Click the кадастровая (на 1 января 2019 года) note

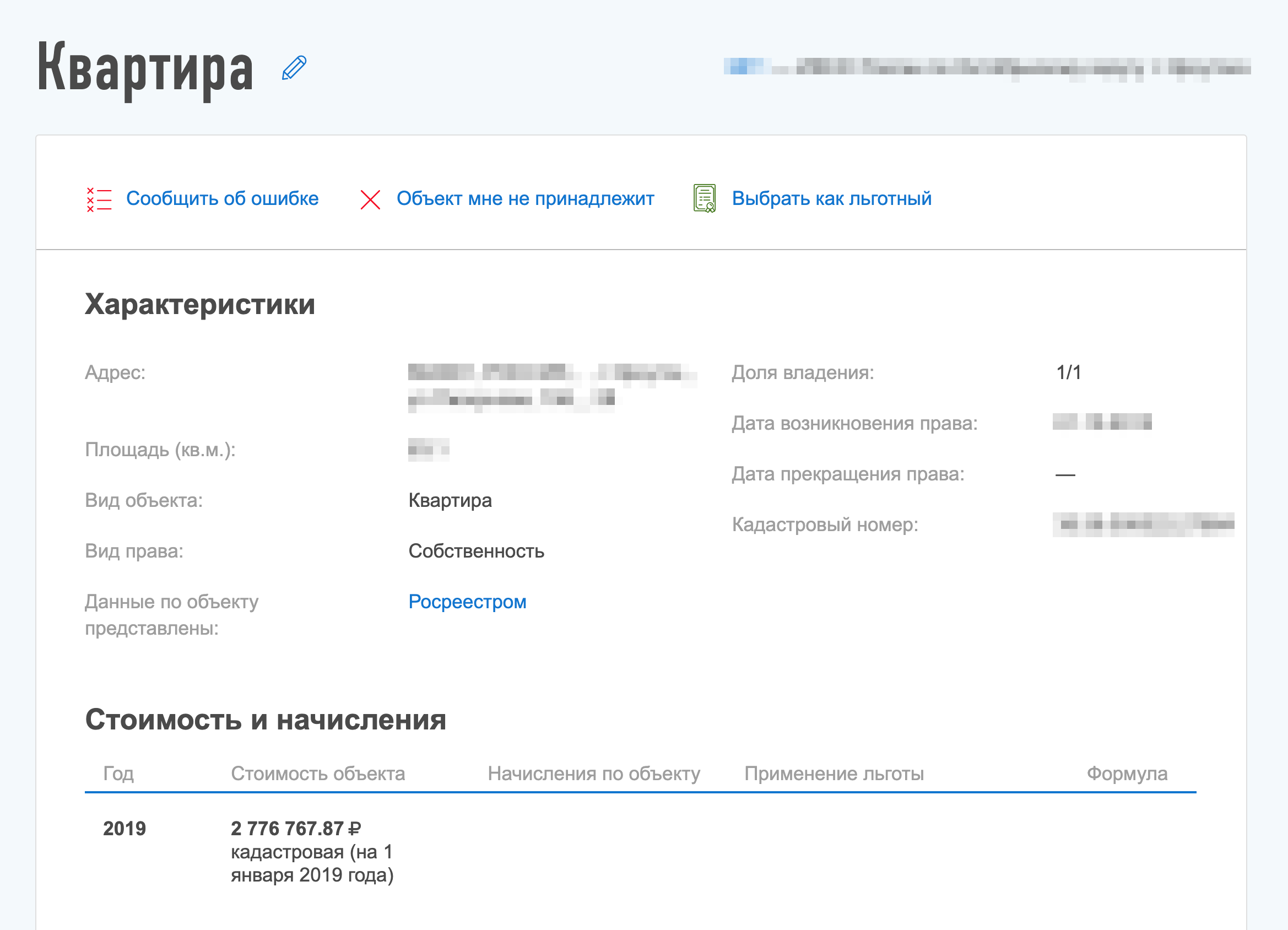(x=312, y=863)
